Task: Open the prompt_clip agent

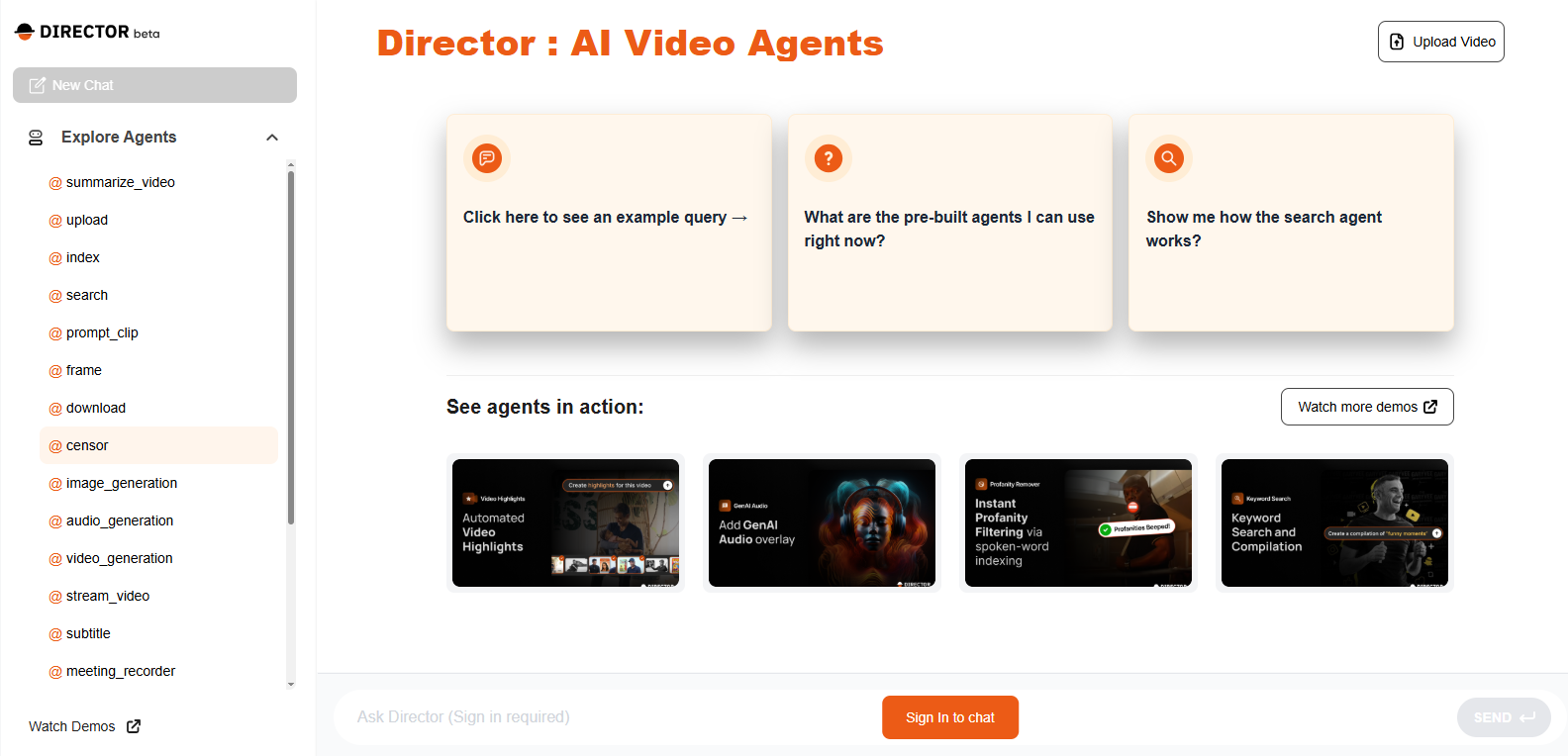Action: pos(158,332)
